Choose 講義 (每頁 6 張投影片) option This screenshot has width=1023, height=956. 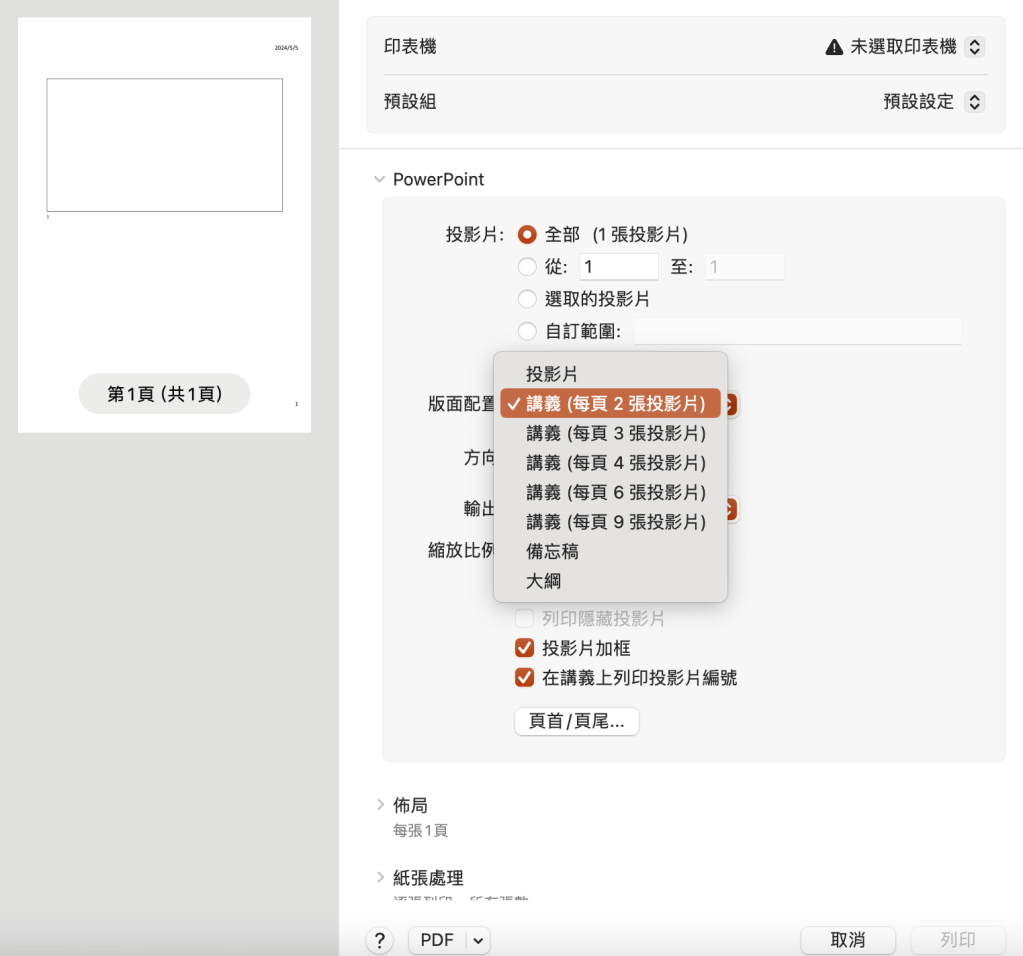tap(616, 492)
